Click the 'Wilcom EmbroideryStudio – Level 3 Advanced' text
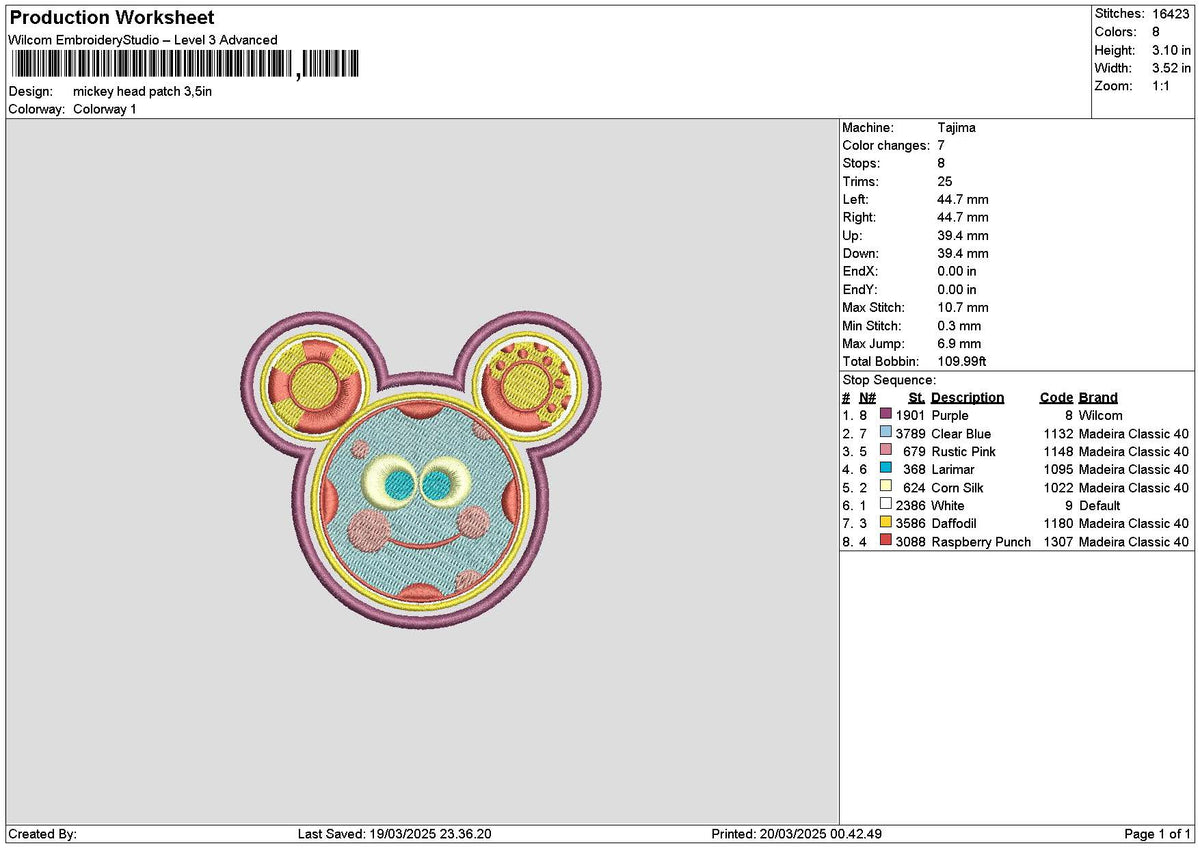 [143, 40]
